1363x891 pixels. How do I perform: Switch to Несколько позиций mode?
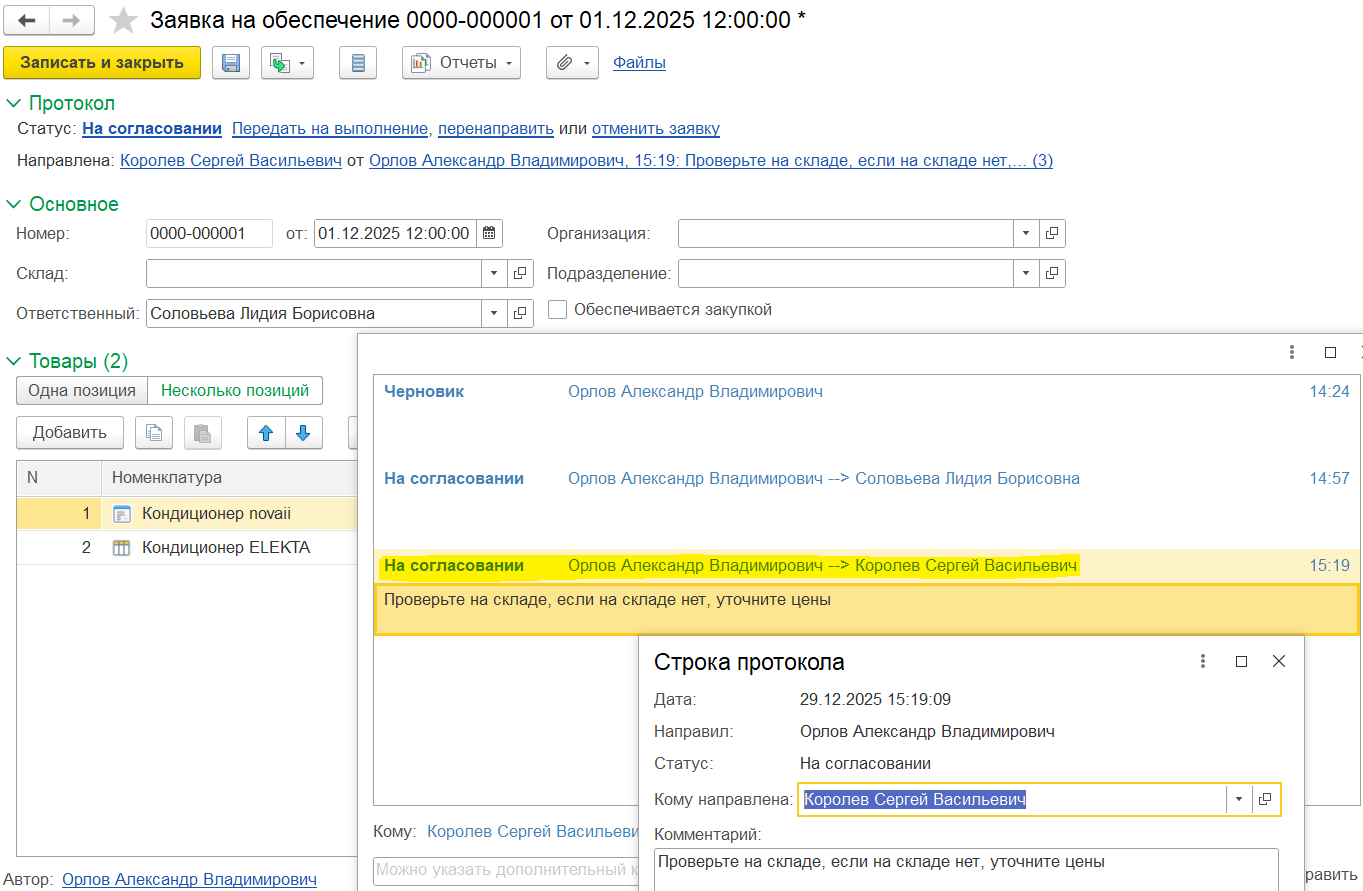coord(235,391)
